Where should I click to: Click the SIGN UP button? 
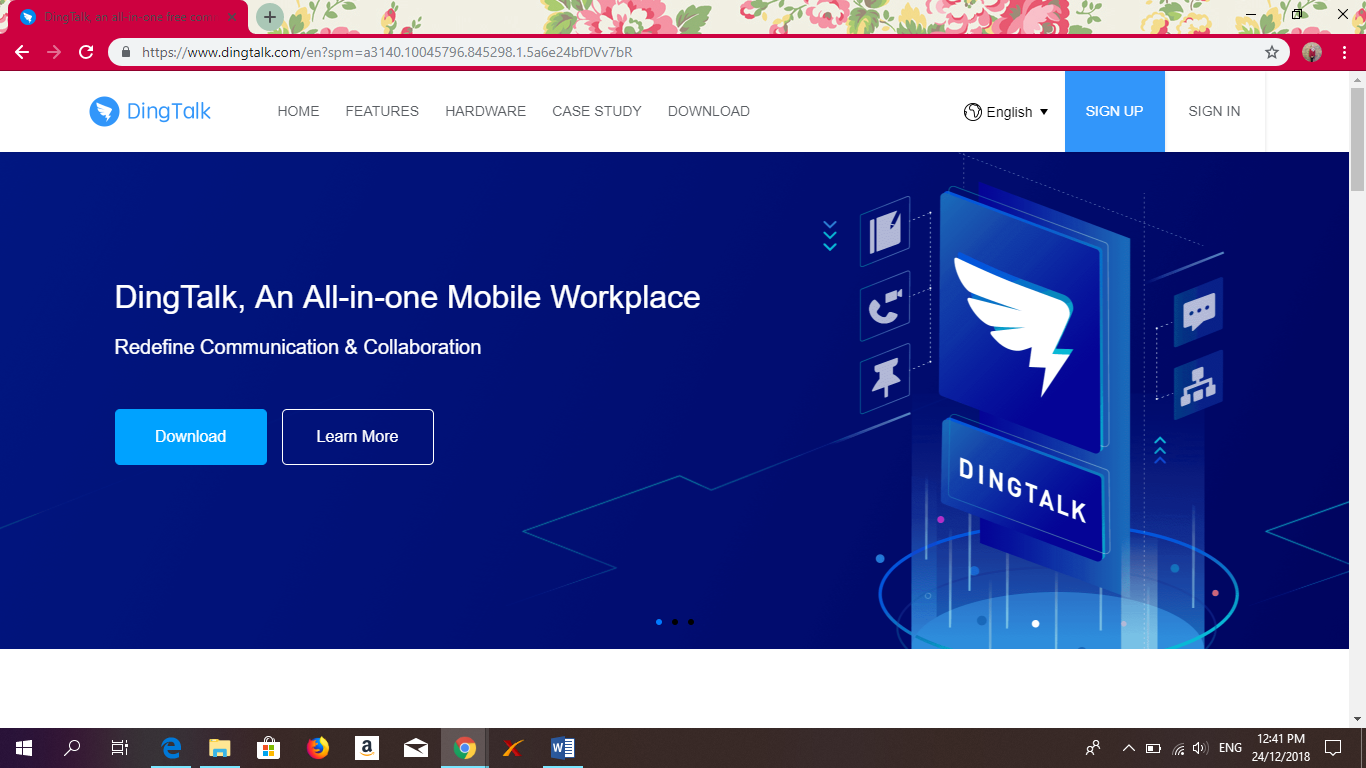click(x=1114, y=111)
